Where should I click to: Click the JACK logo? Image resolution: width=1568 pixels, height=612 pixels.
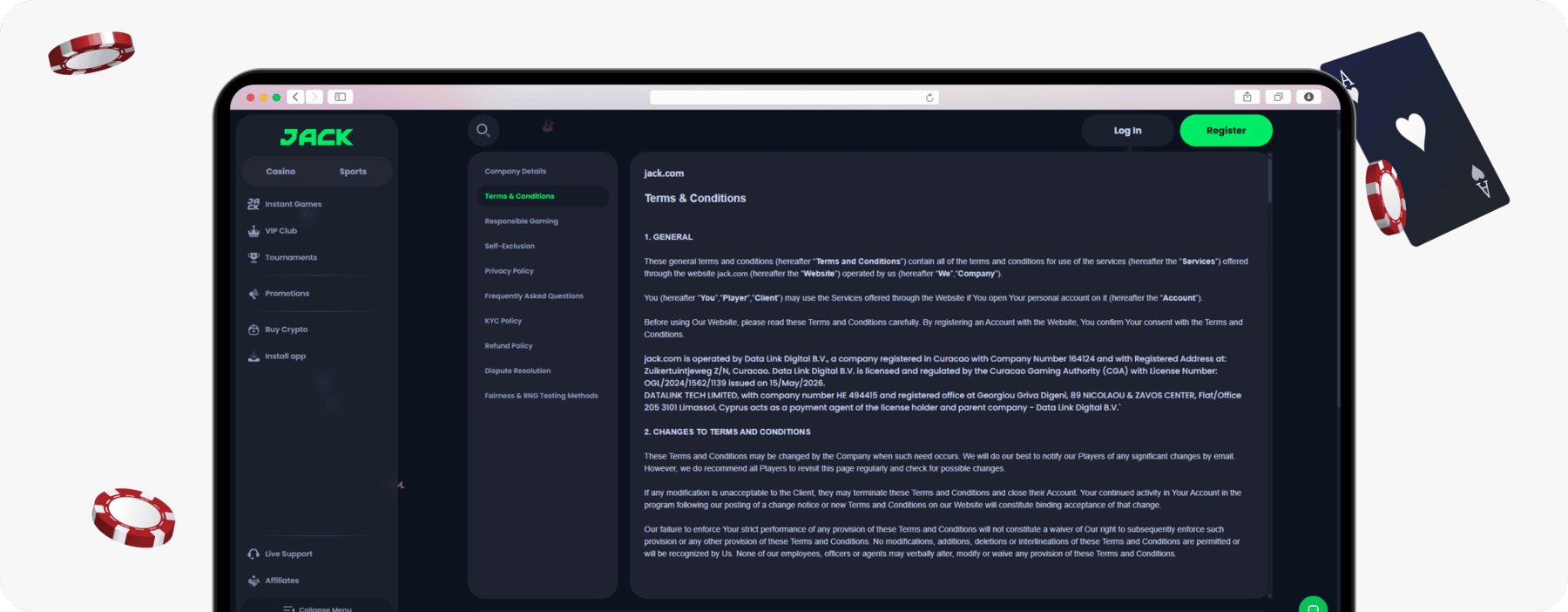pyautogui.click(x=316, y=137)
